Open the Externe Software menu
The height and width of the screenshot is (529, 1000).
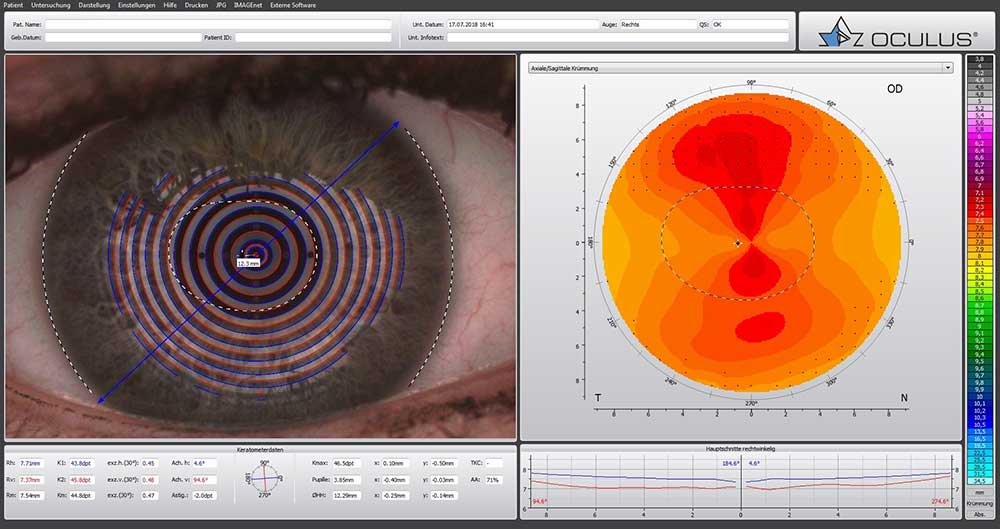293,4
